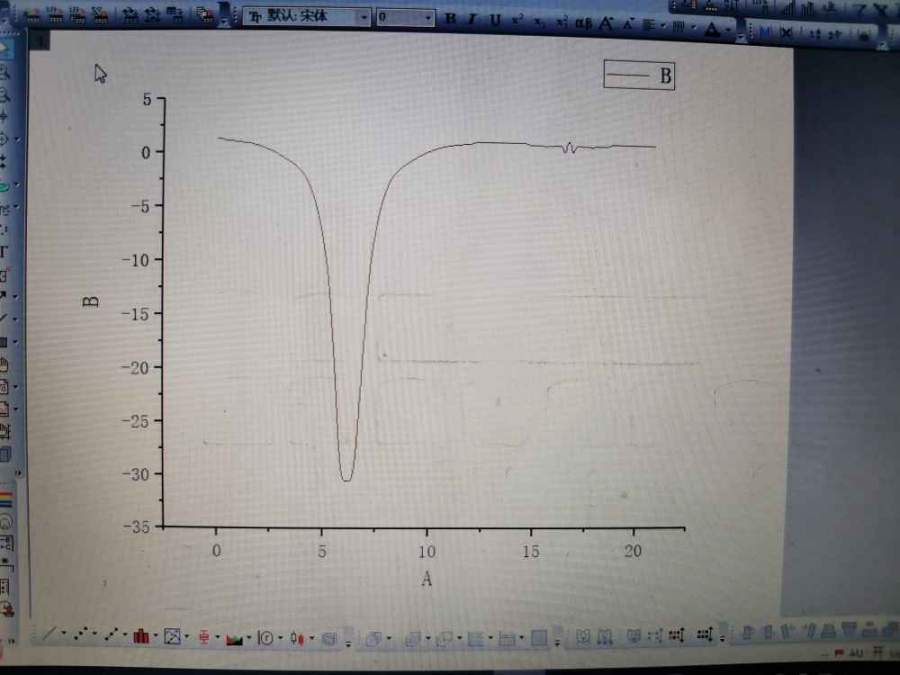Select the Screen Reader crosshair tool
The height and width of the screenshot is (675, 900).
(x=3, y=116)
